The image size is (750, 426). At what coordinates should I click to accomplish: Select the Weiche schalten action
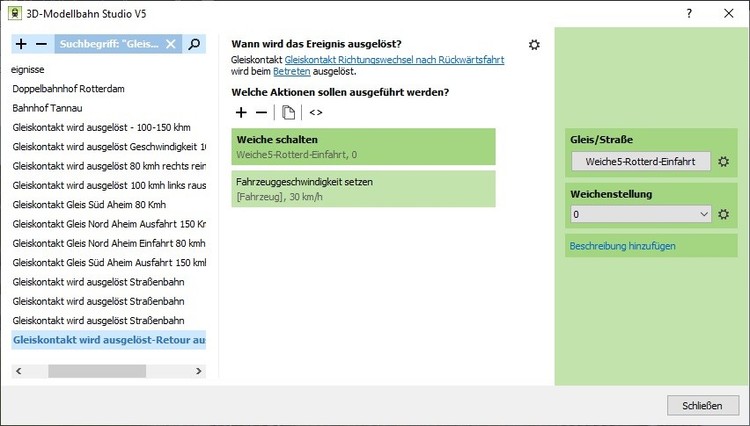coord(364,147)
